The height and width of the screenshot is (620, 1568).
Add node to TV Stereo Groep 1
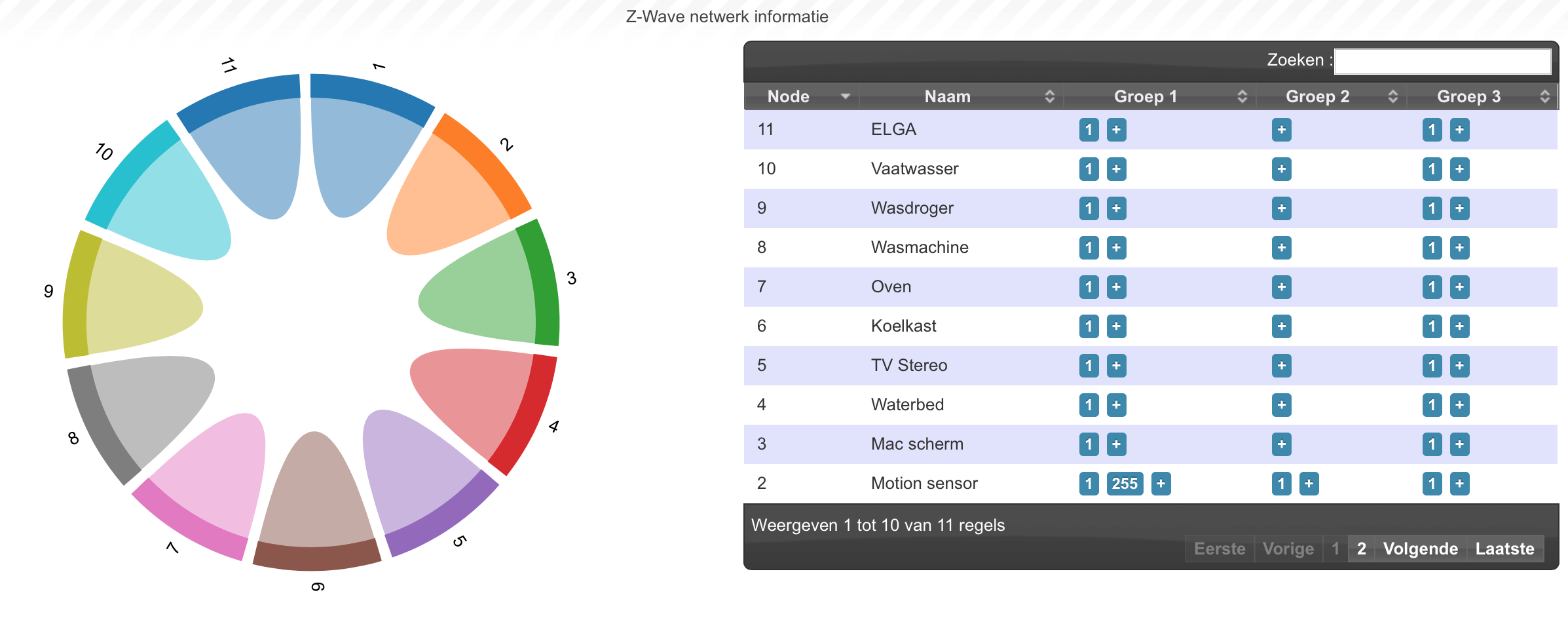coord(1116,366)
